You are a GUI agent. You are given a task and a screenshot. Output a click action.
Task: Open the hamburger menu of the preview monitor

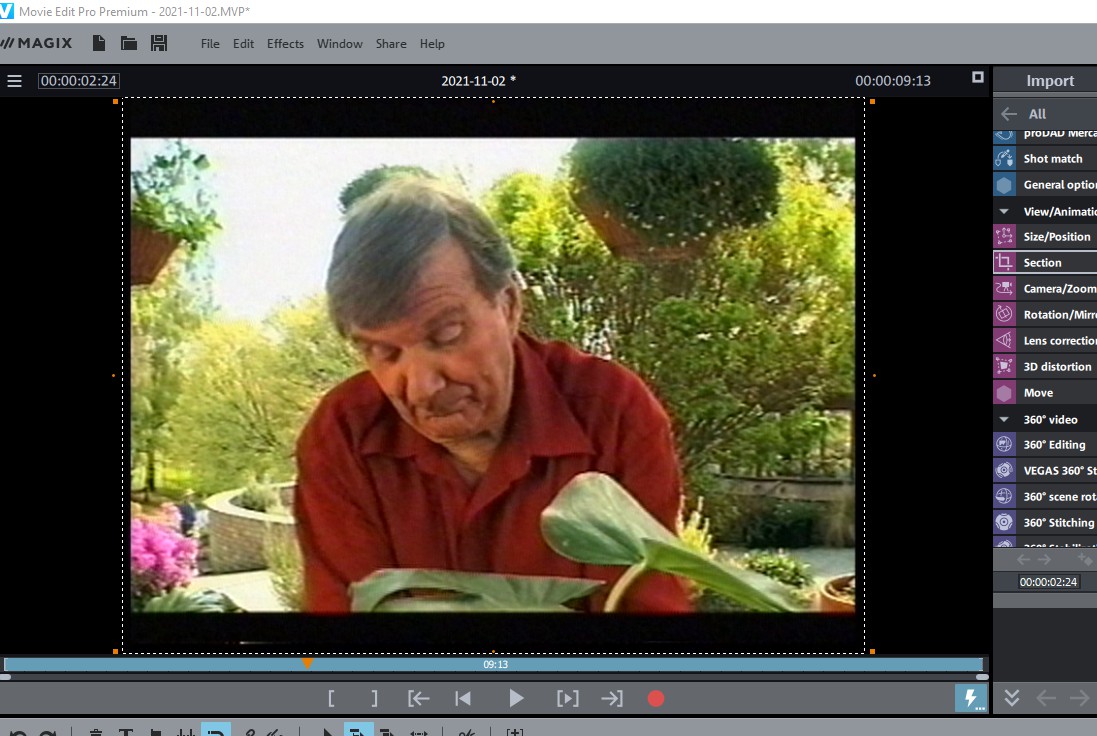click(15, 81)
